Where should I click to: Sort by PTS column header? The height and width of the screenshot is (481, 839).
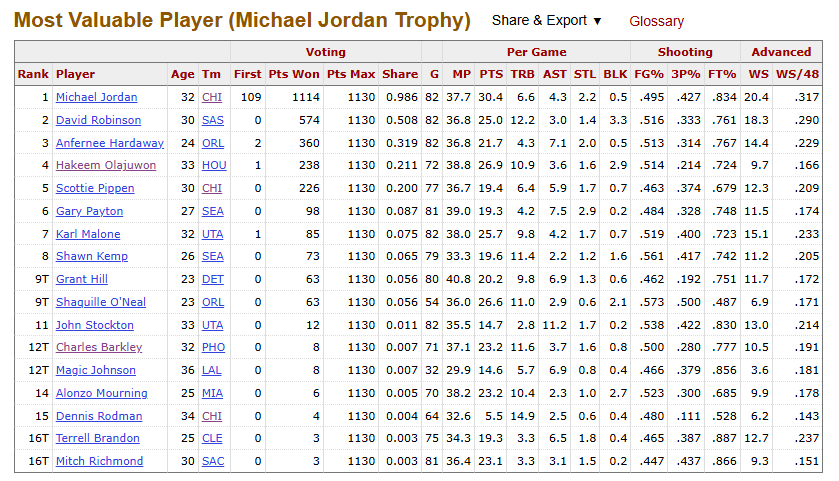tap(491, 74)
